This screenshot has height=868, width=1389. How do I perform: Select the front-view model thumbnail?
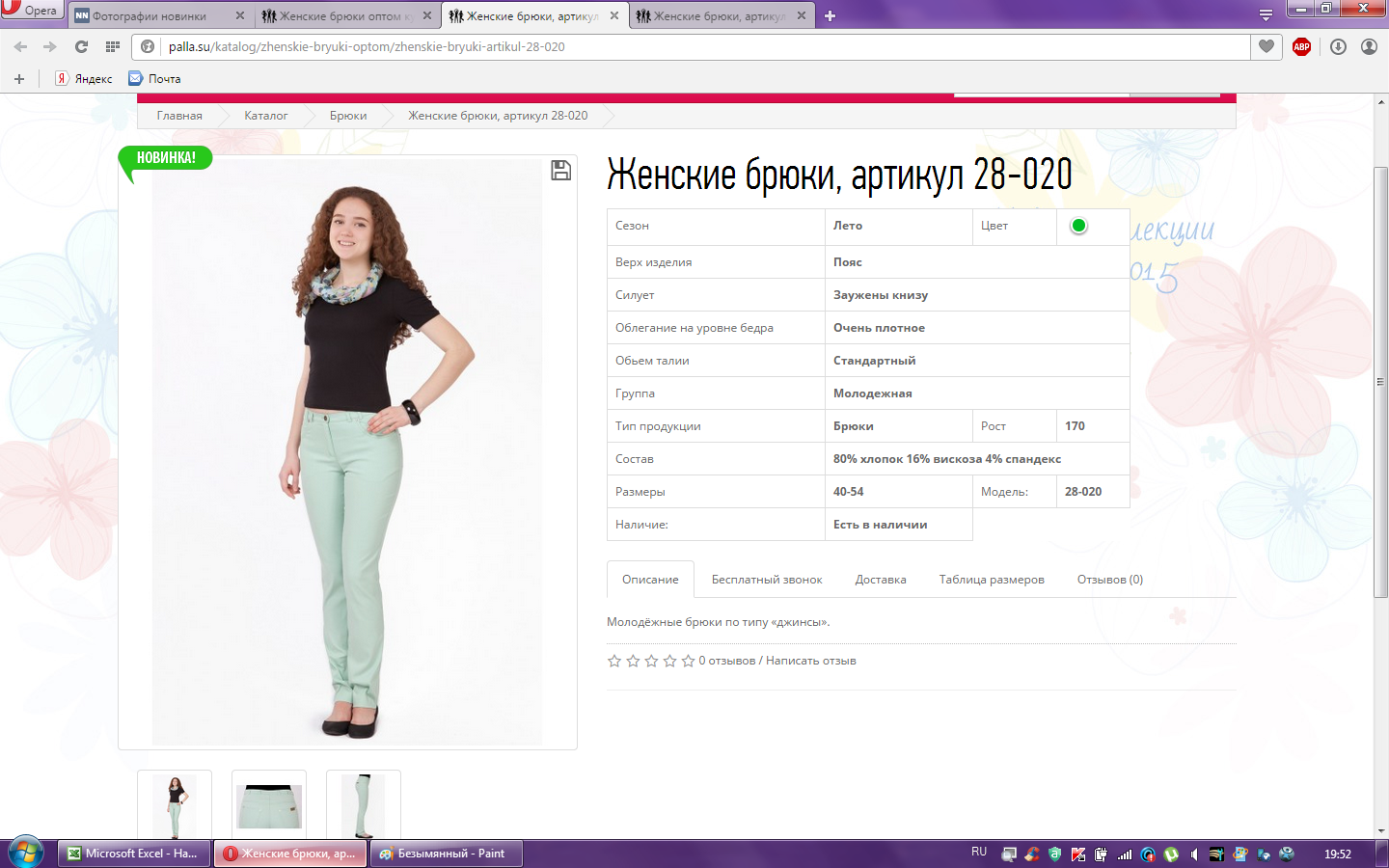click(x=175, y=805)
